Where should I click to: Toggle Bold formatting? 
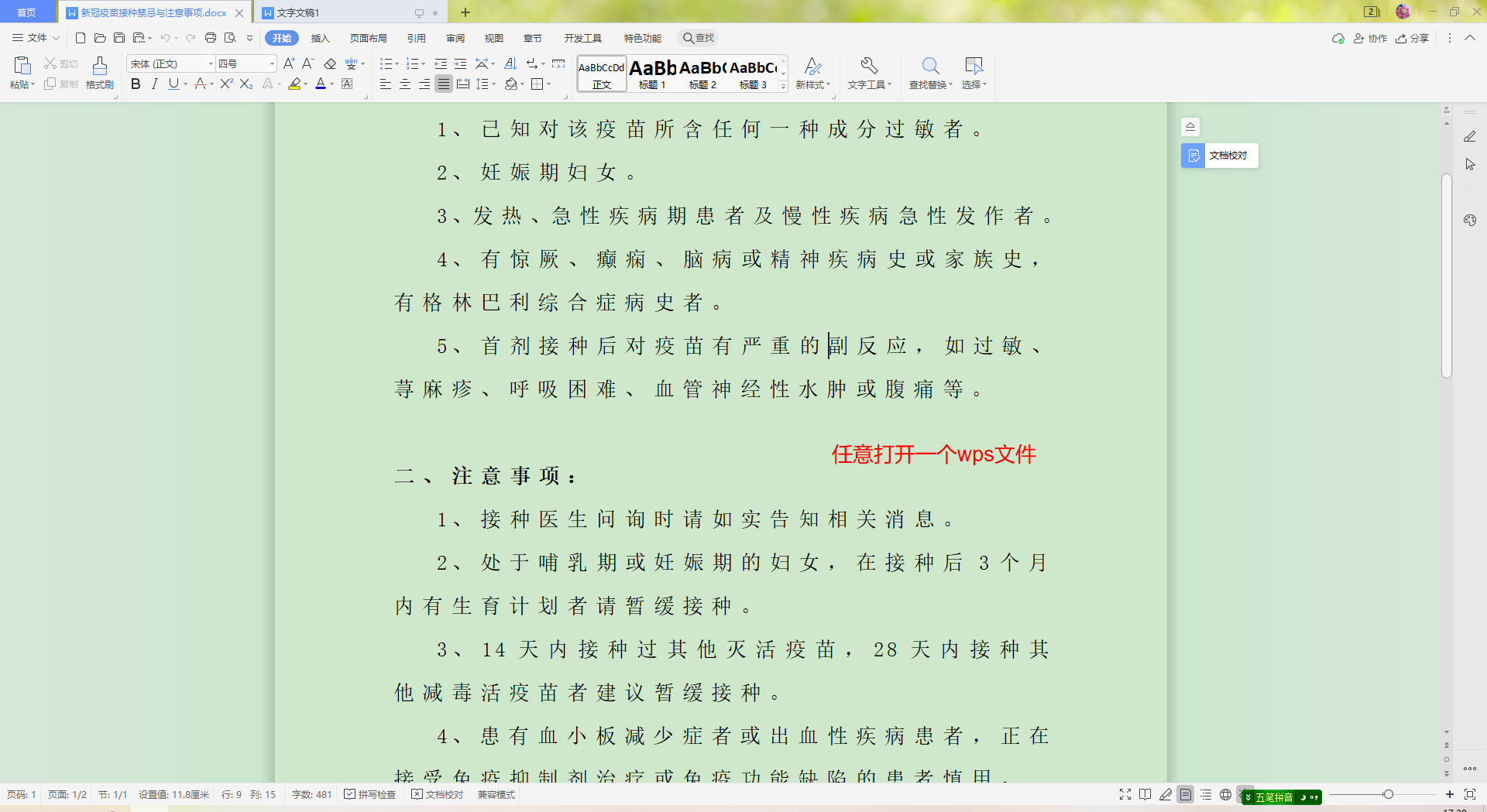click(136, 84)
